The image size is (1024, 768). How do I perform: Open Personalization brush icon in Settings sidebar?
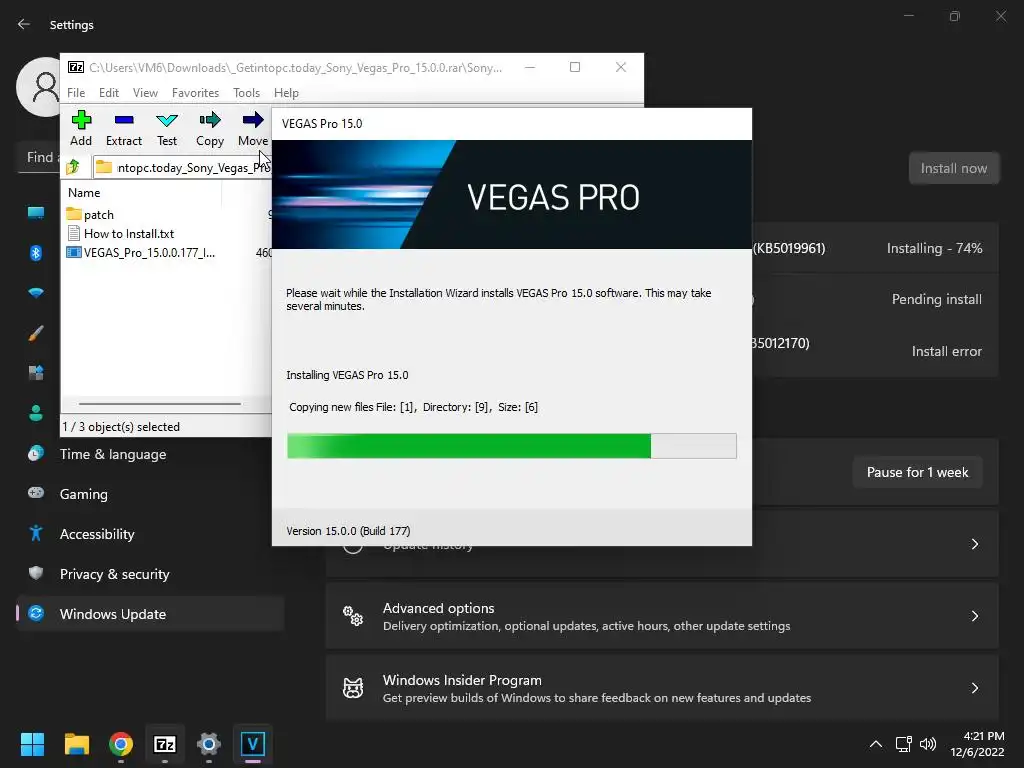point(36,333)
